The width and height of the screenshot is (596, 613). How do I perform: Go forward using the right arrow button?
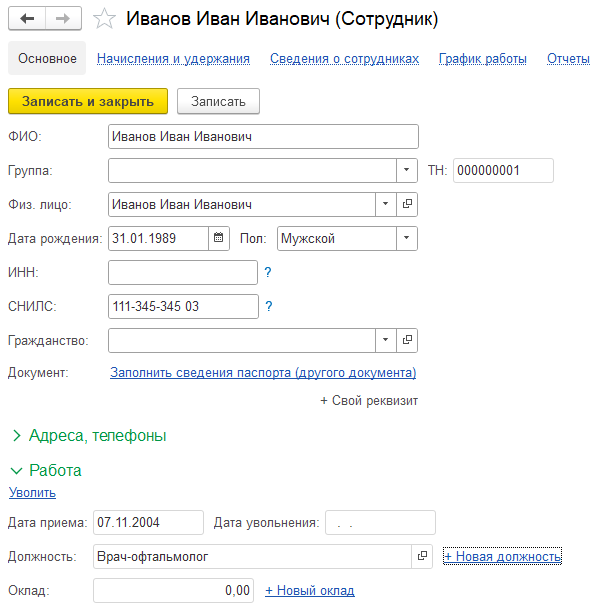(63, 18)
